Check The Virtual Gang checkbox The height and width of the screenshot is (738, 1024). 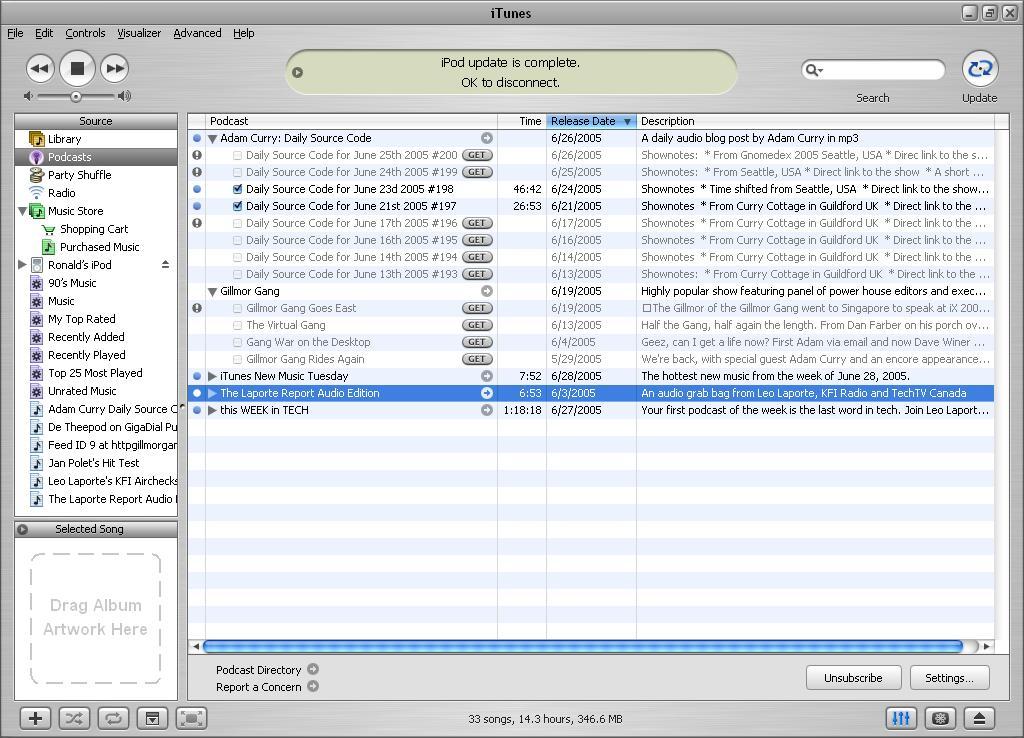238,325
